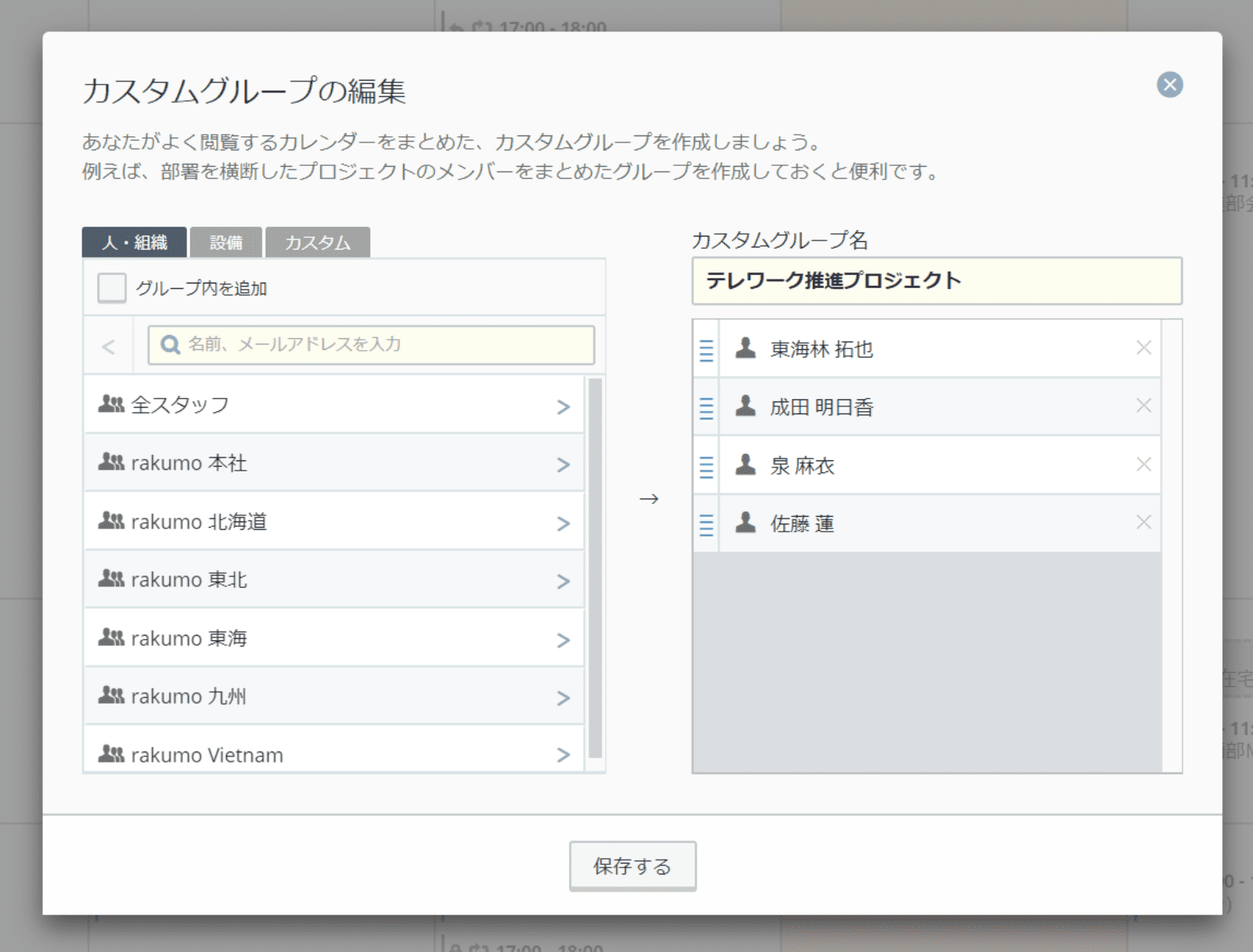The height and width of the screenshot is (952, 1253).
Task: Open the rakumo 九州 group chevron
Action: point(562,698)
